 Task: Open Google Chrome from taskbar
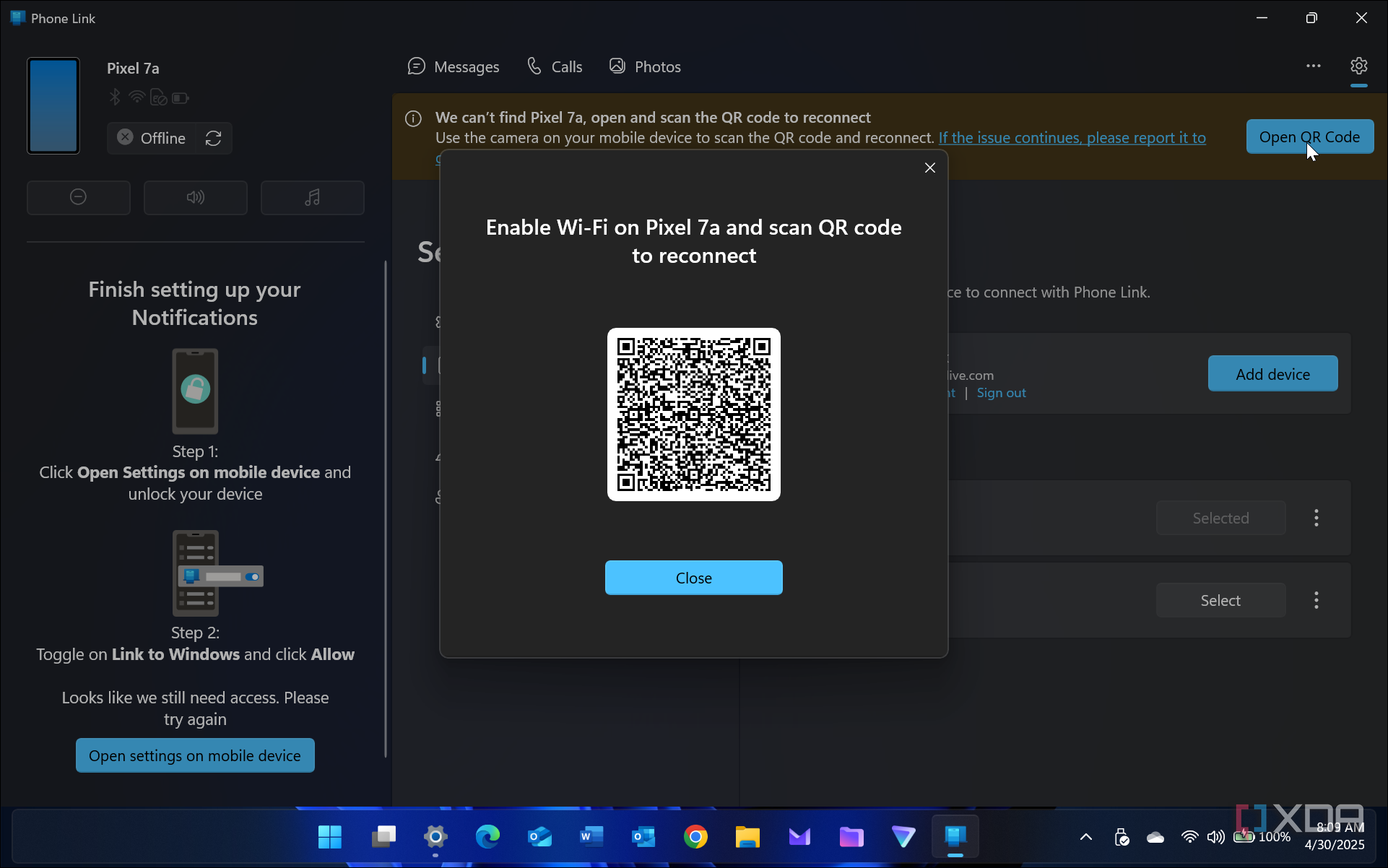click(x=695, y=837)
